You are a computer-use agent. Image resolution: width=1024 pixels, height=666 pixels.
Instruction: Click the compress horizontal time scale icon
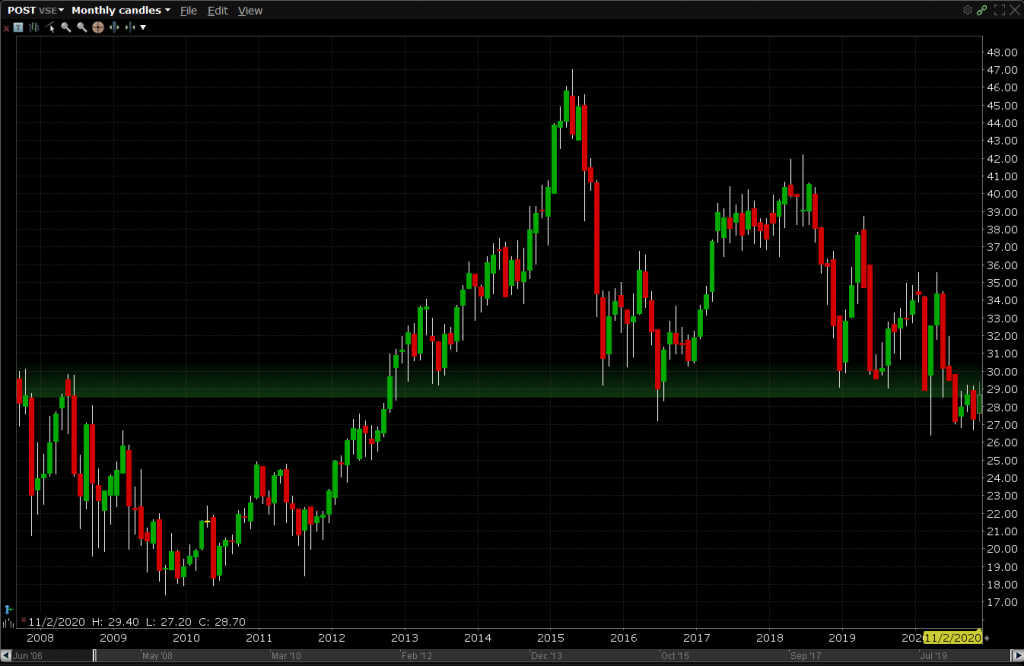click(130, 28)
